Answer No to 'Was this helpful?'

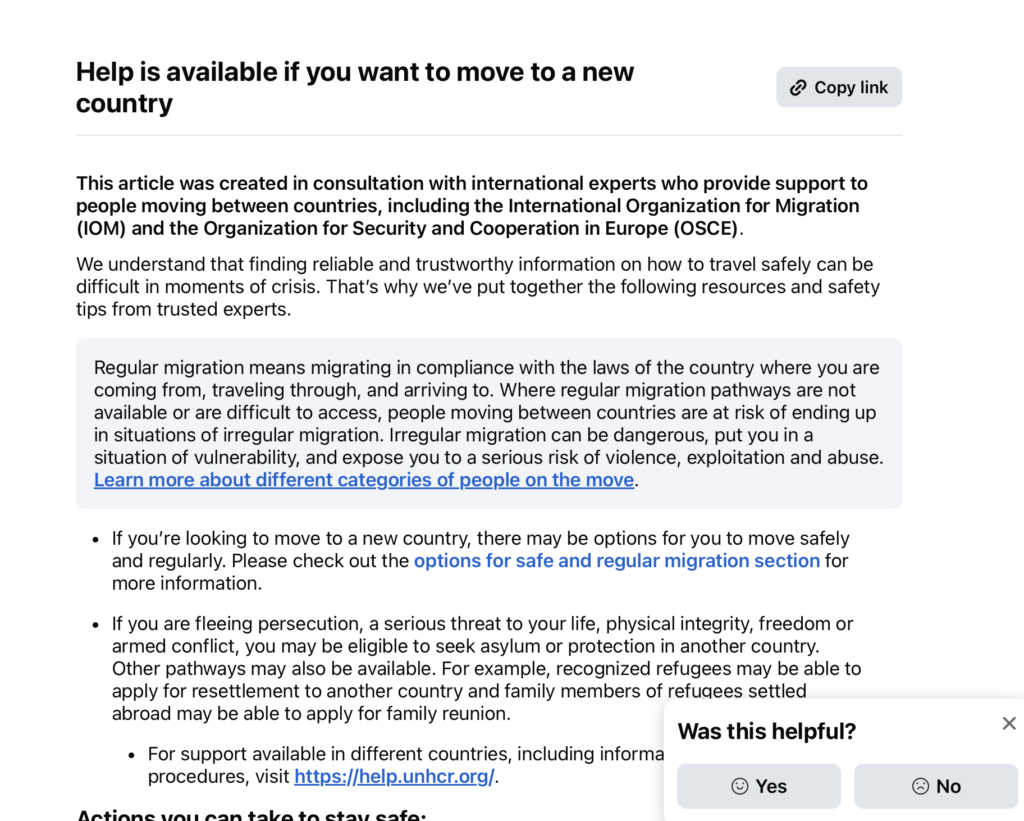coord(936,786)
